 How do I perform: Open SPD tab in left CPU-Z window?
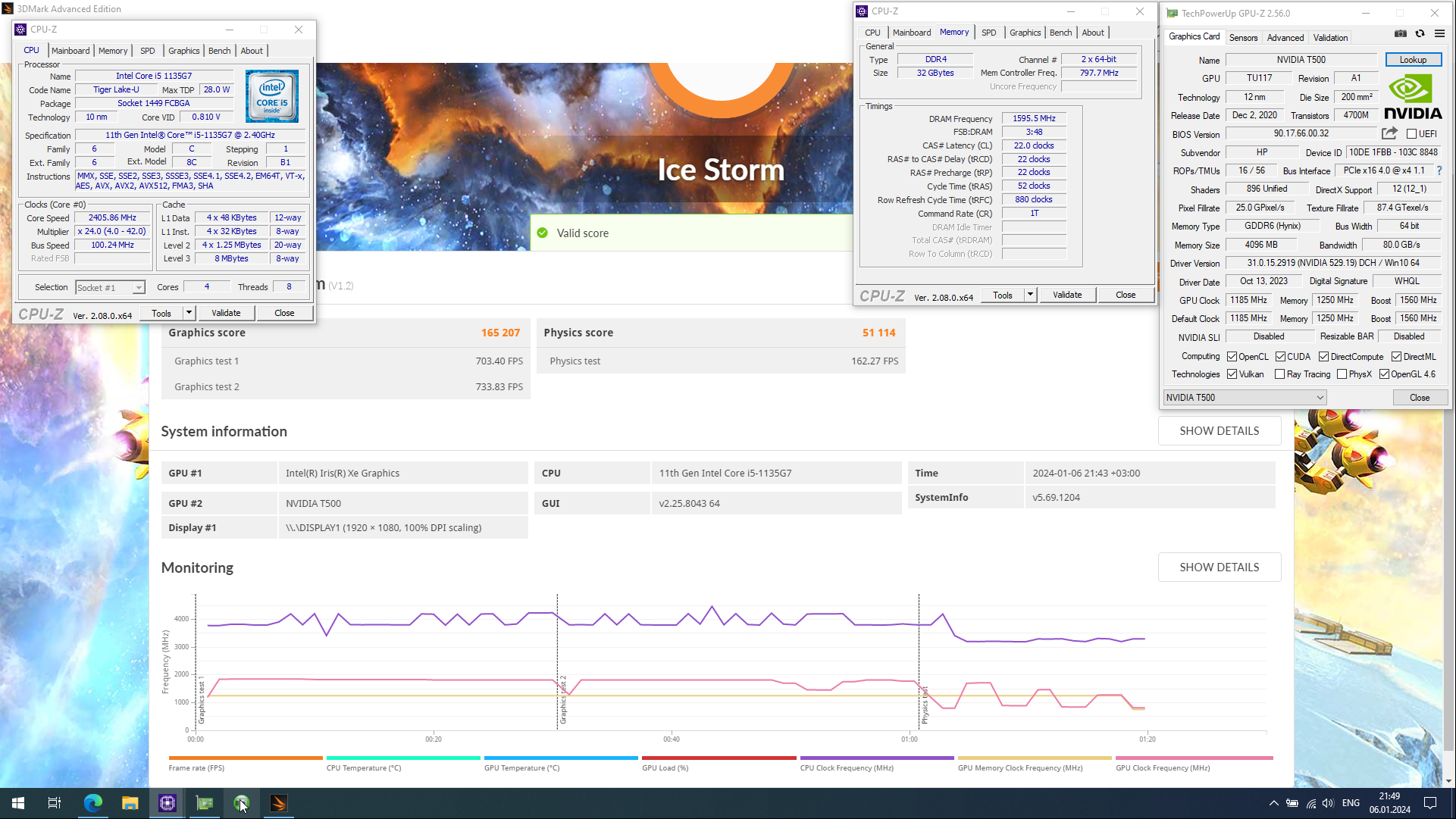point(148,51)
